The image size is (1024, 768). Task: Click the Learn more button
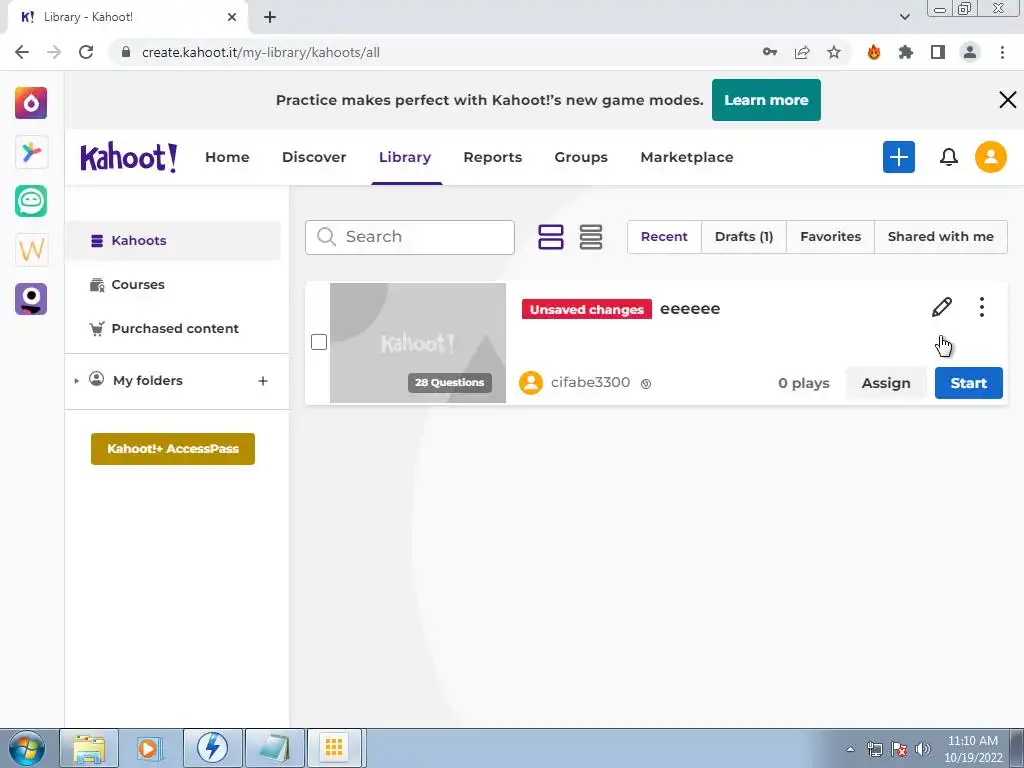(x=766, y=100)
